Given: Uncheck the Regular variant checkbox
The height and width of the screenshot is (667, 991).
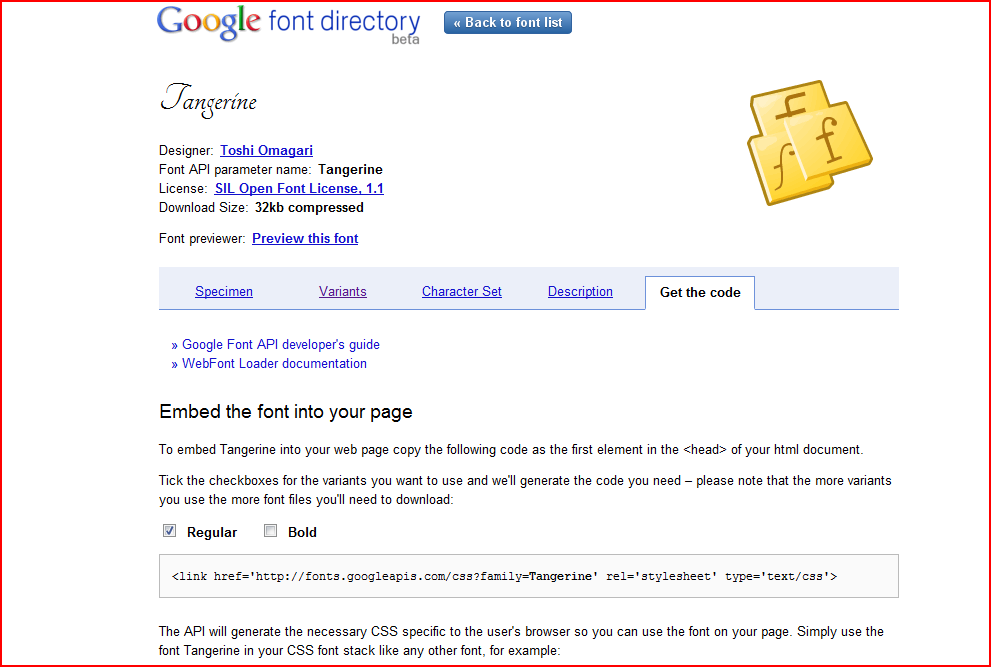Looking at the screenshot, I should [169, 530].
